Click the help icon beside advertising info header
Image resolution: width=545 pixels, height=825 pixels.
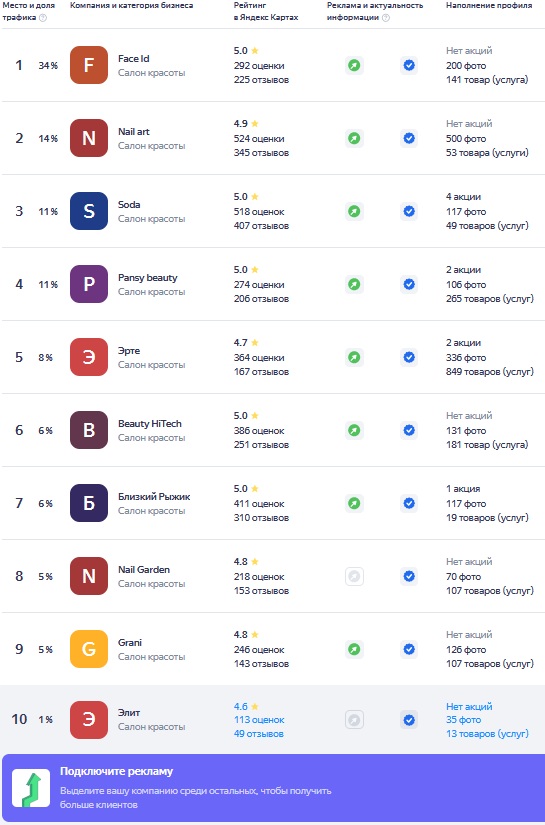(386, 18)
